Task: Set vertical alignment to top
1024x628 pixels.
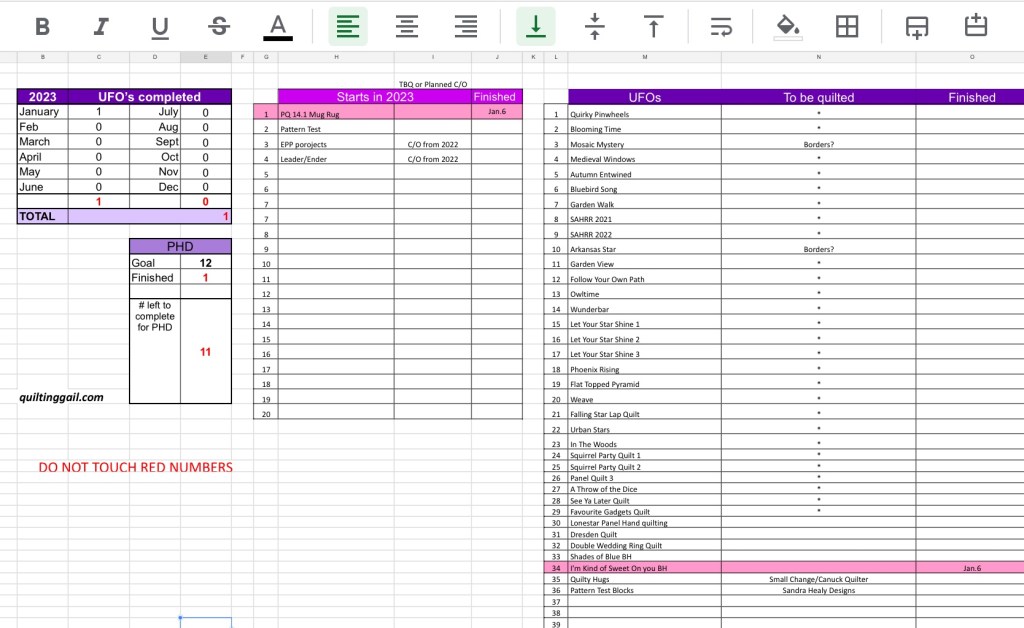Action: pos(653,27)
